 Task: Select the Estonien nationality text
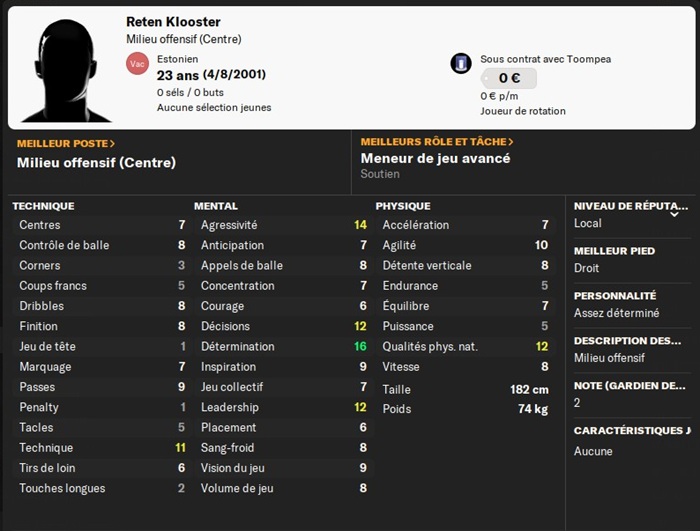[177, 59]
